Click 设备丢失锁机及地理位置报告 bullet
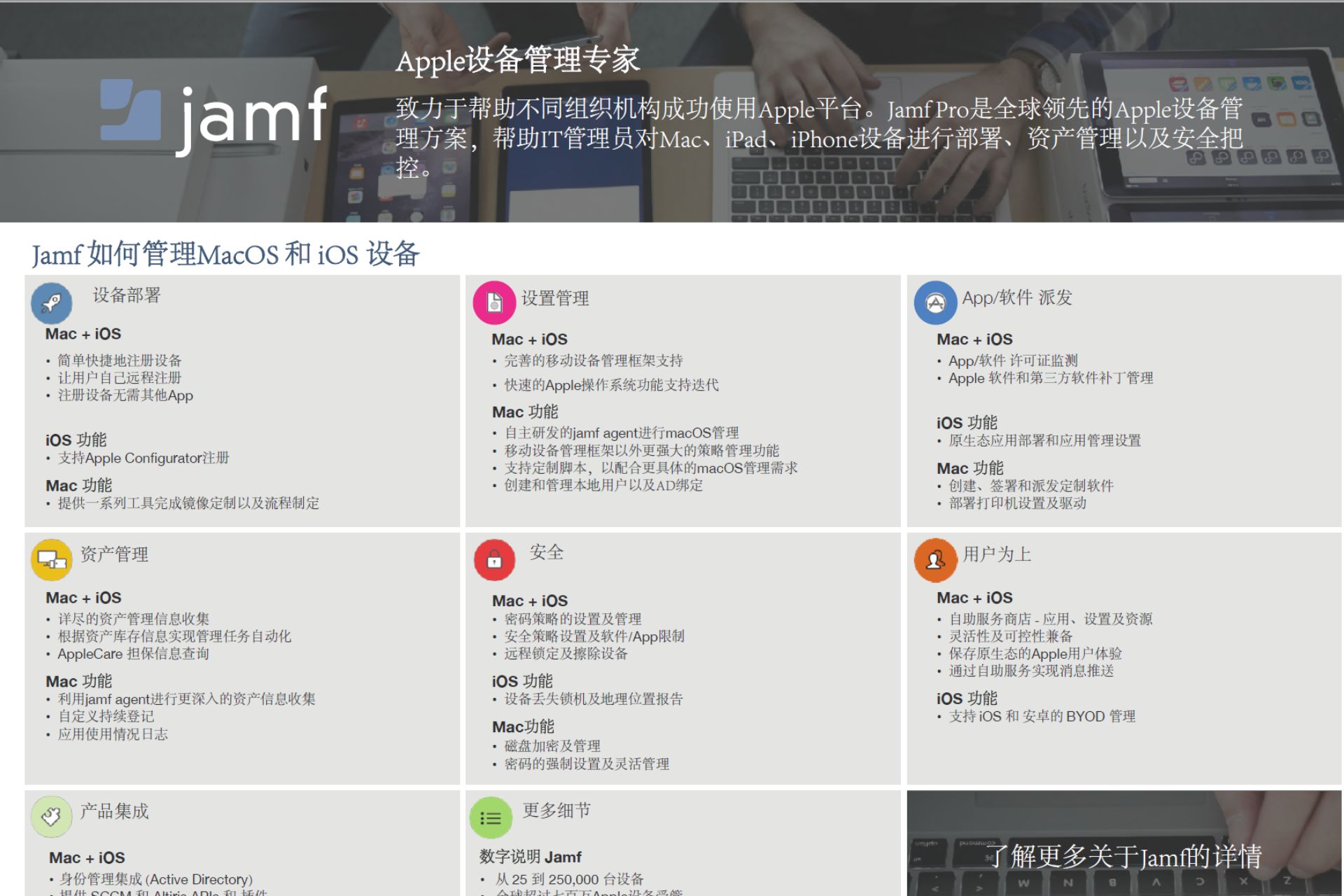This screenshot has width=1344, height=896. [x=594, y=699]
